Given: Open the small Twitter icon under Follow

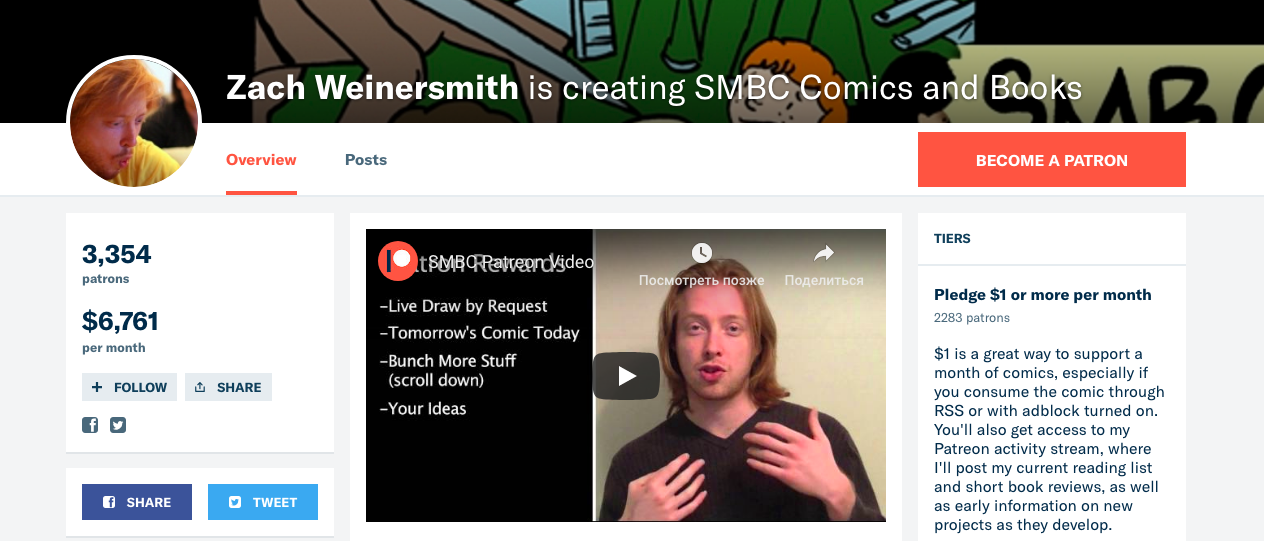Looking at the screenshot, I should tap(118, 425).
